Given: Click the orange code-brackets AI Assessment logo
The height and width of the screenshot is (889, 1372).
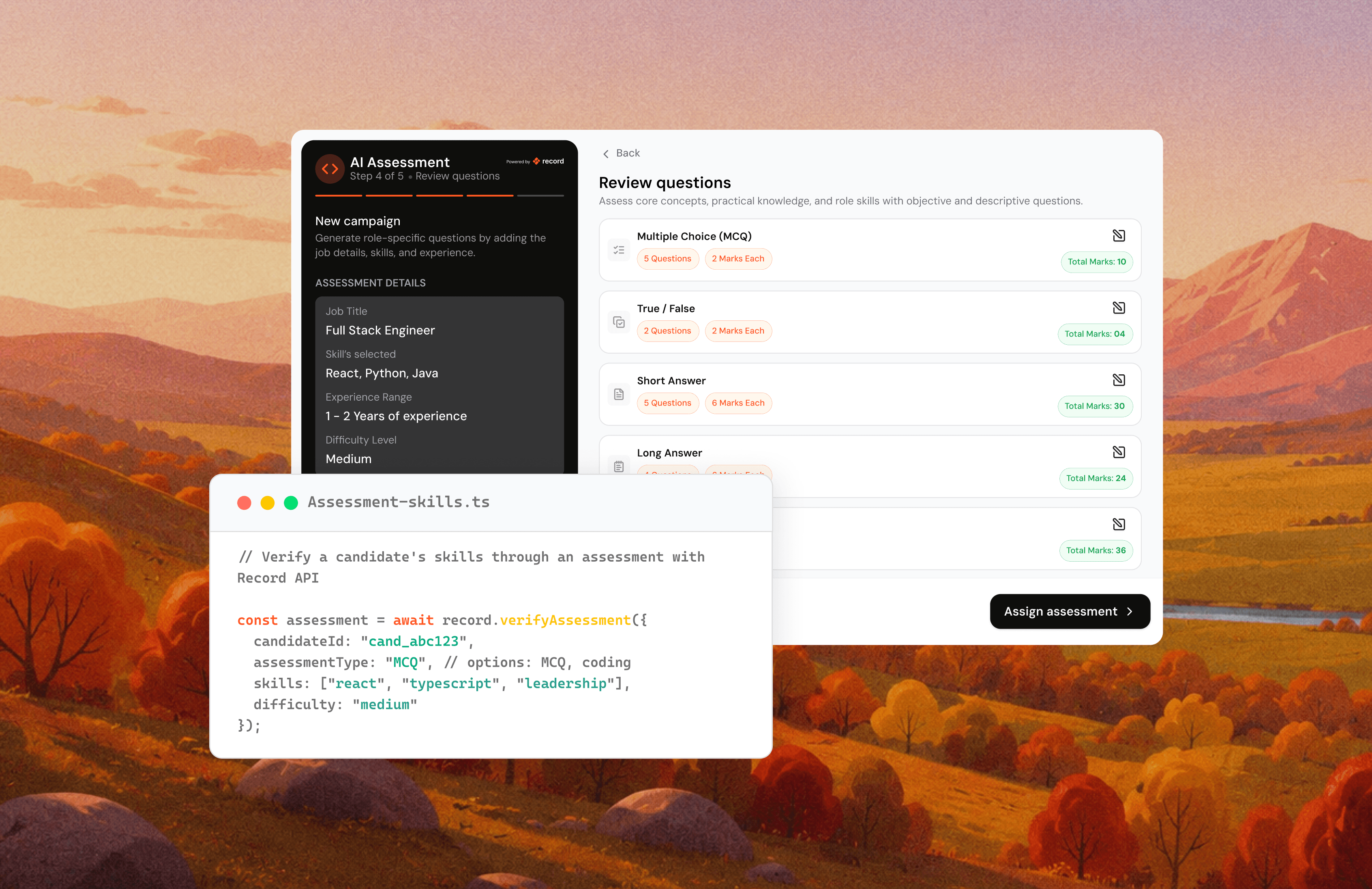Looking at the screenshot, I should (330, 168).
